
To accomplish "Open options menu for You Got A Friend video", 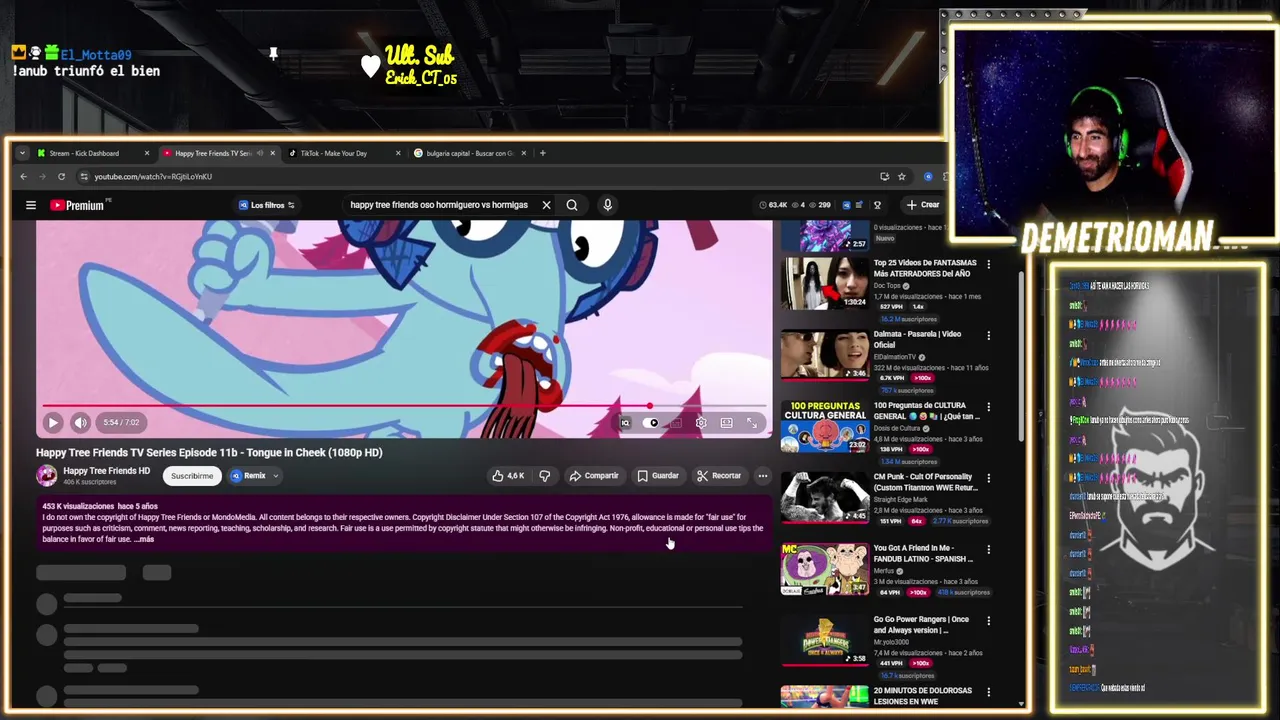I will coord(989,549).
